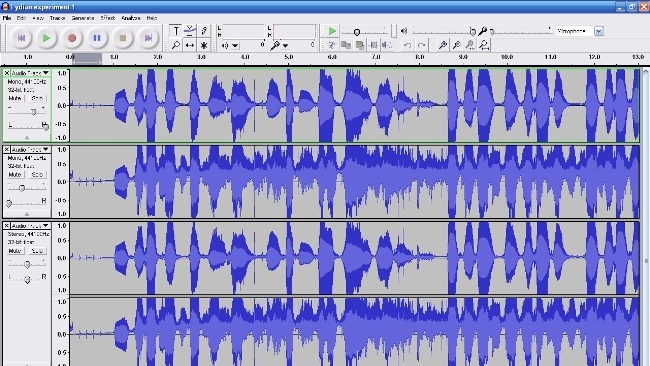Select the Selection (I-beam) tool
650x366 pixels.
point(176,31)
